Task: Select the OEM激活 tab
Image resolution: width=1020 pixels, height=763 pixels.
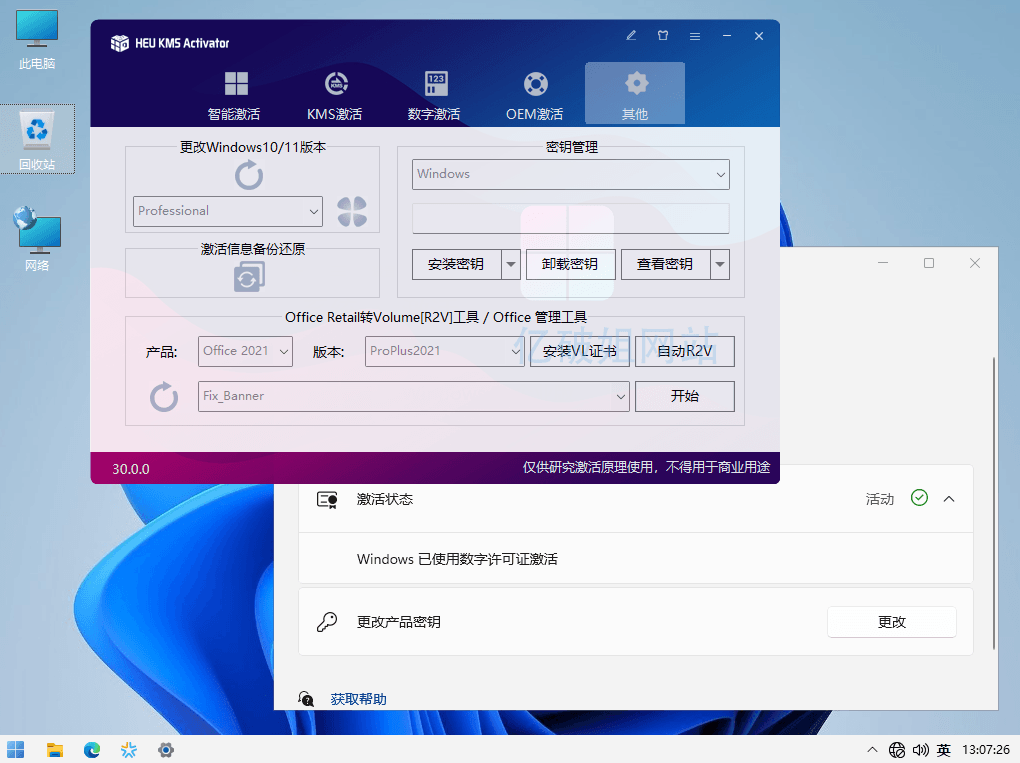Action: point(535,95)
